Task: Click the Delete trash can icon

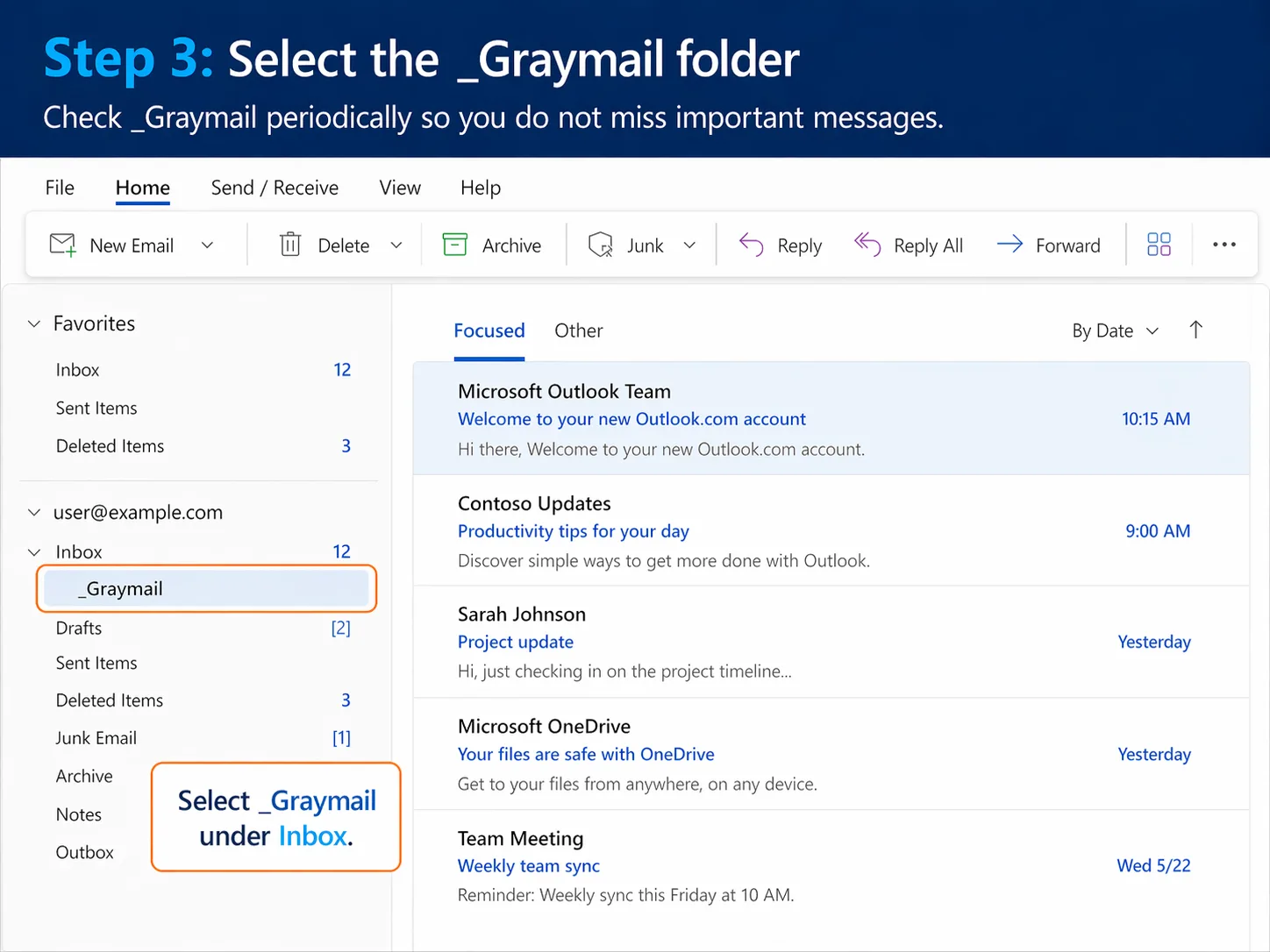Action: 290,245
